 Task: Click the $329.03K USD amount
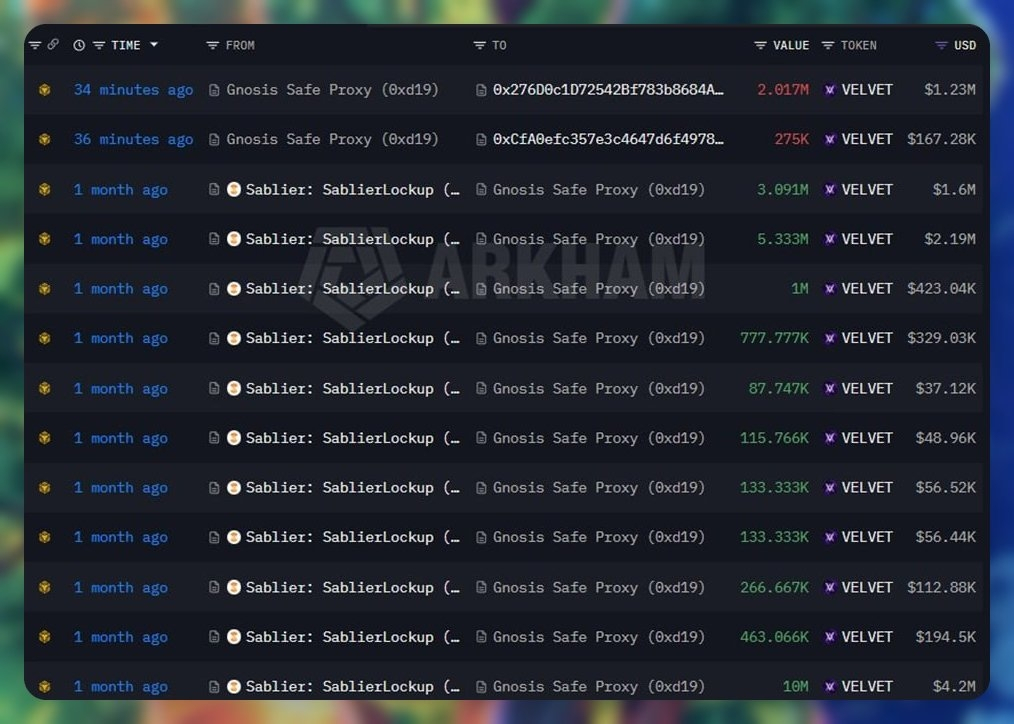(x=941, y=338)
